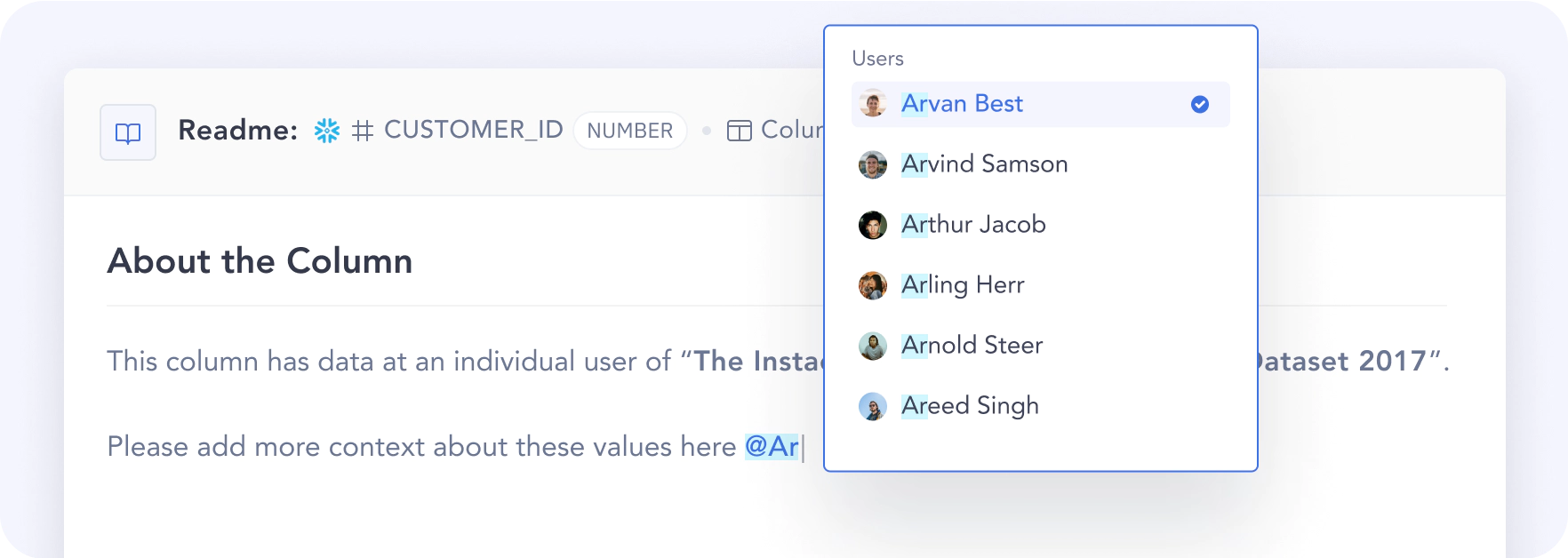This screenshot has height=558, width=1568.
Task: Click Areed Singh's avatar
Action: click(873, 406)
